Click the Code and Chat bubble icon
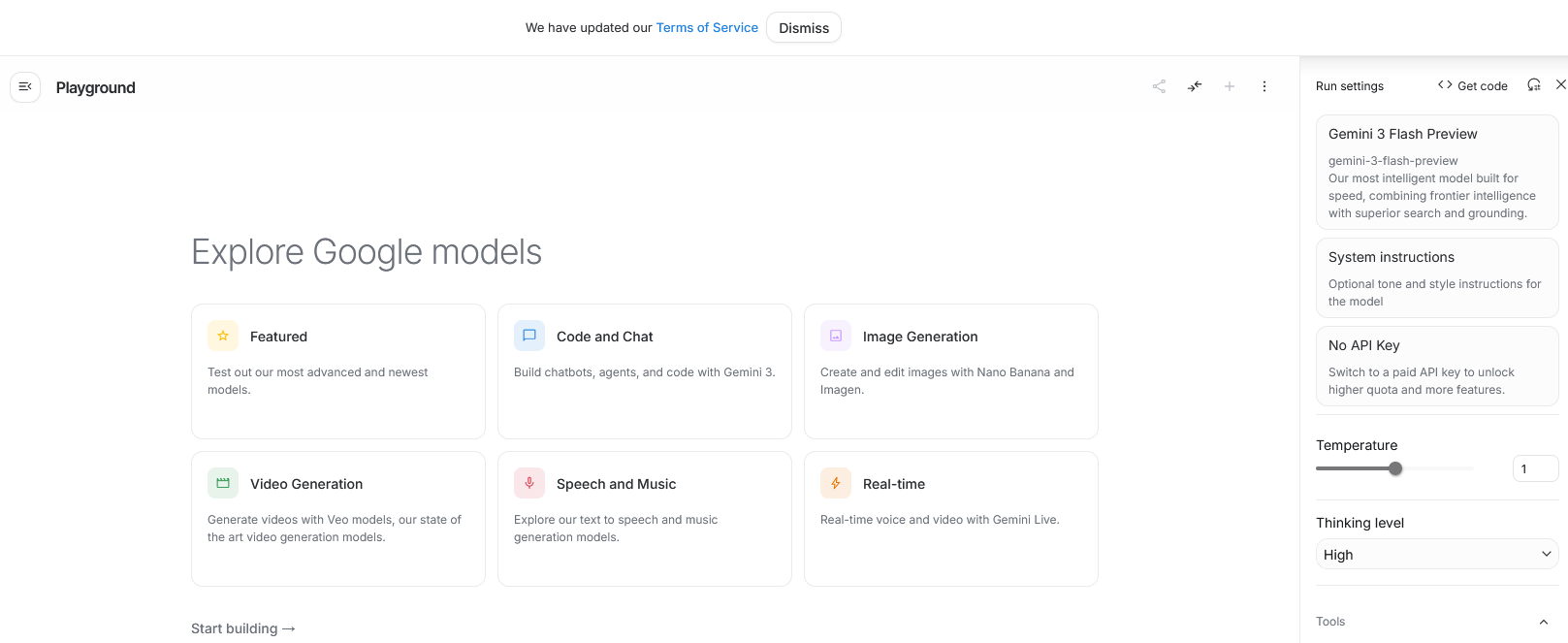Viewport: 1568px width, 643px height. pos(529,336)
